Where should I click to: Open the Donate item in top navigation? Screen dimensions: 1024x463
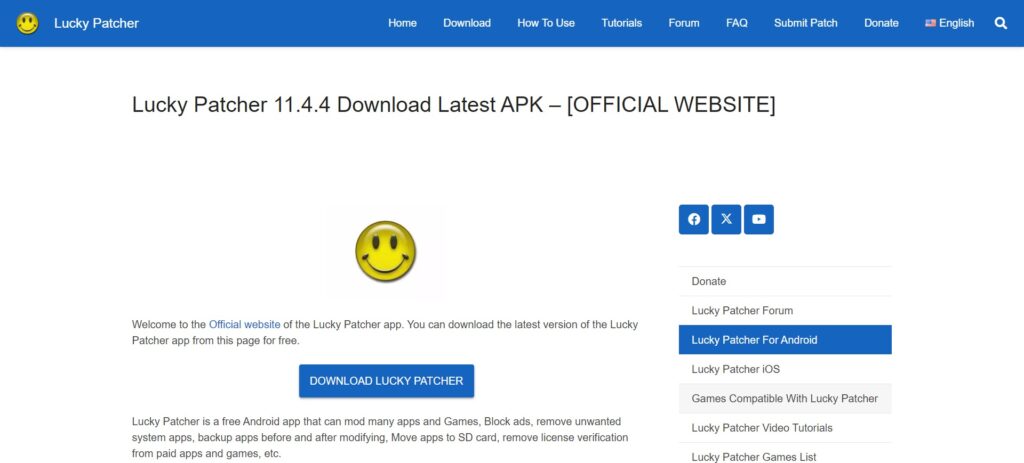tap(882, 23)
